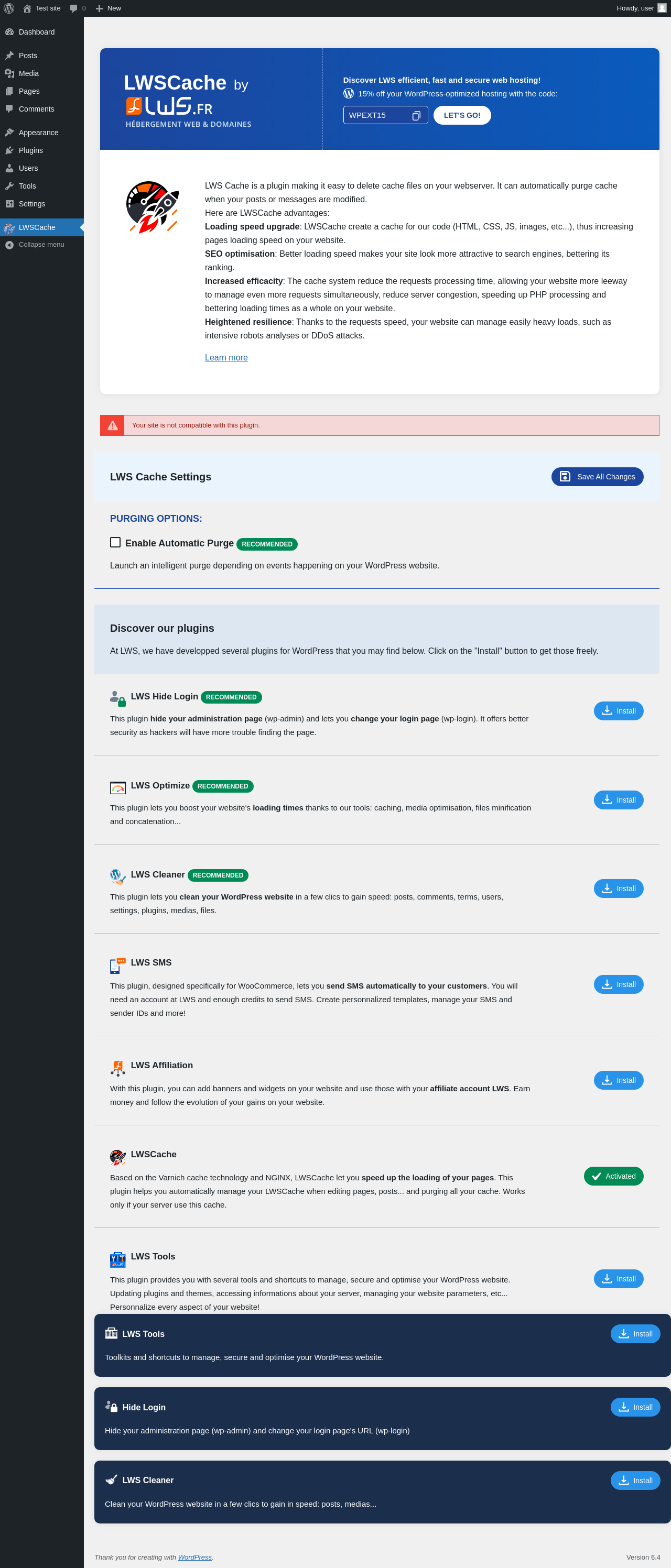Screen dimensions: 671x1568
Task: Click the Activated button for LWSCache
Action: [x=613, y=1176]
